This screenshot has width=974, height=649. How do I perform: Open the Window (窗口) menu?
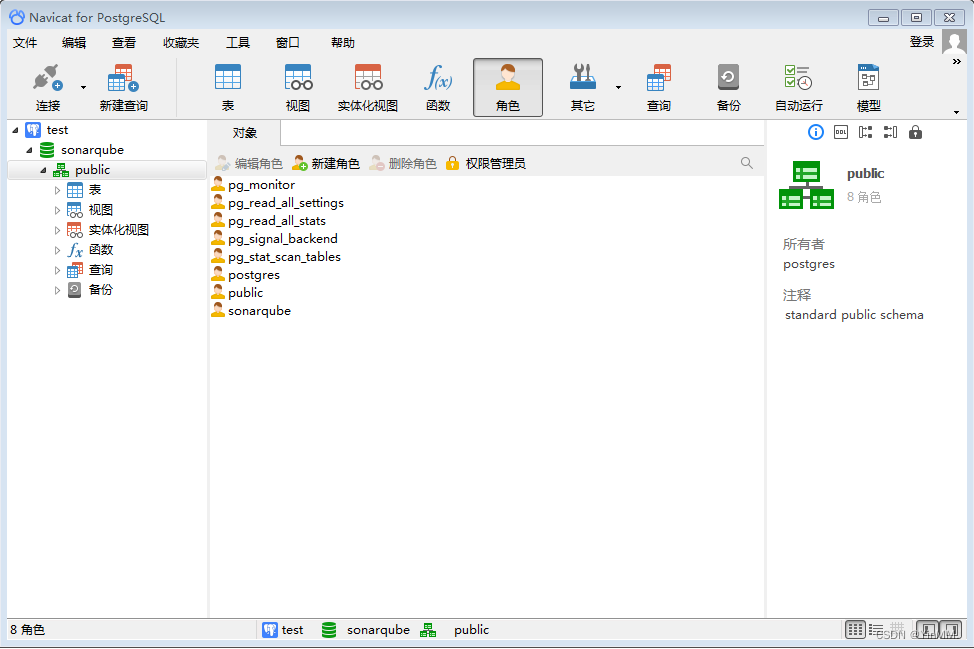click(288, 42)
